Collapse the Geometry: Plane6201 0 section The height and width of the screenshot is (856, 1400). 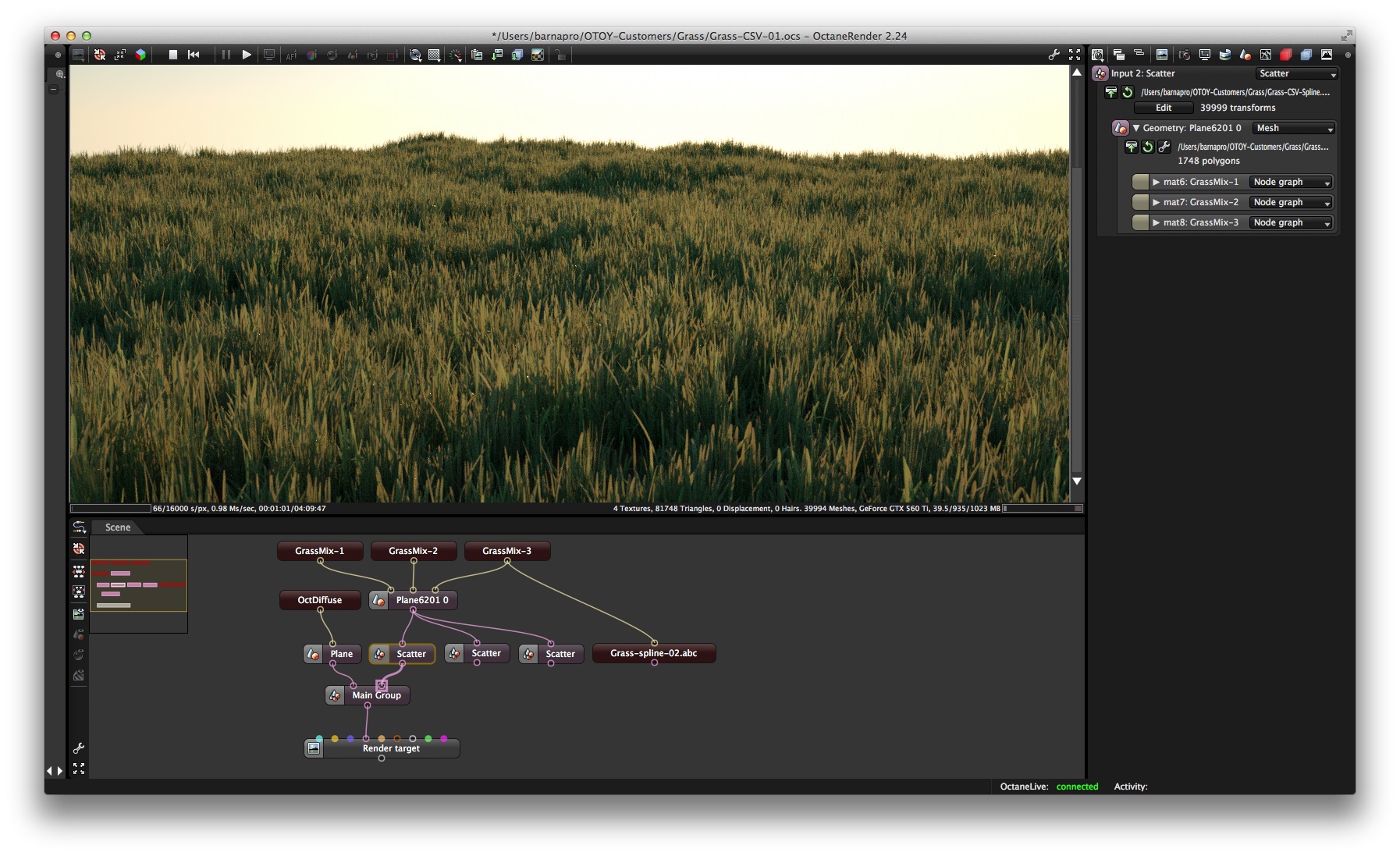point(1136,128)
